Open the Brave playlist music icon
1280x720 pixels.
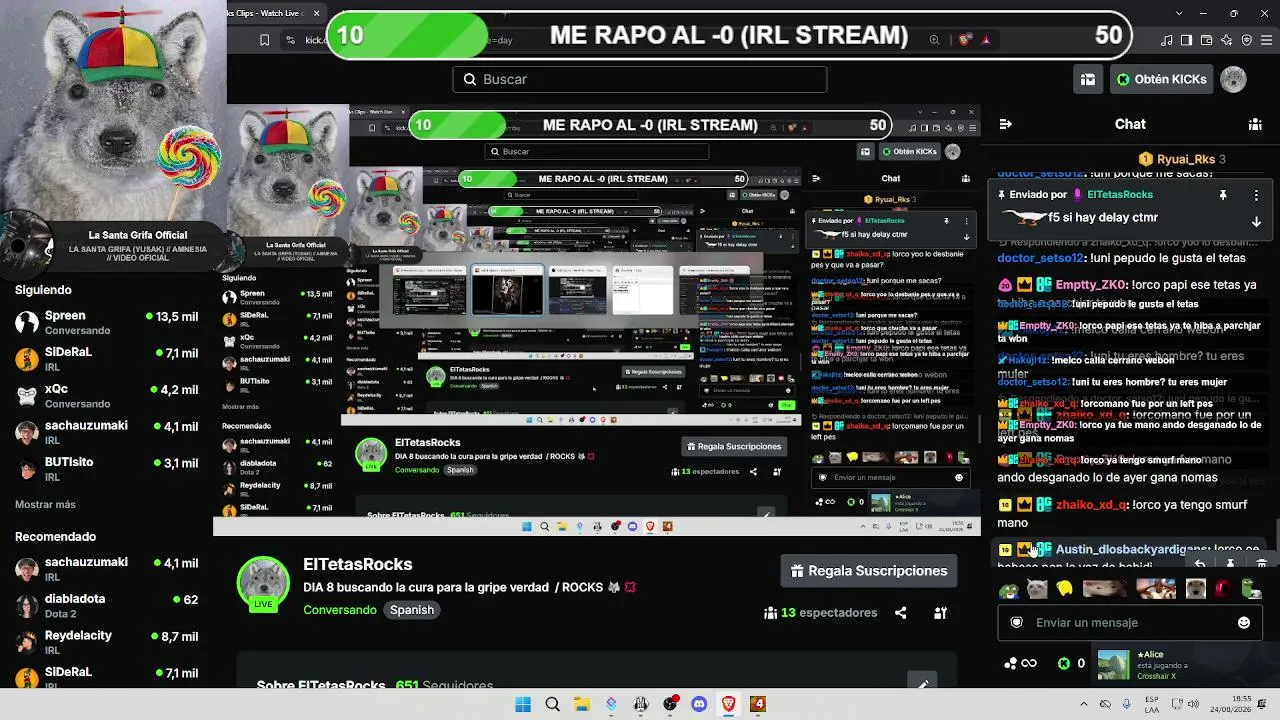point(1167,40)
